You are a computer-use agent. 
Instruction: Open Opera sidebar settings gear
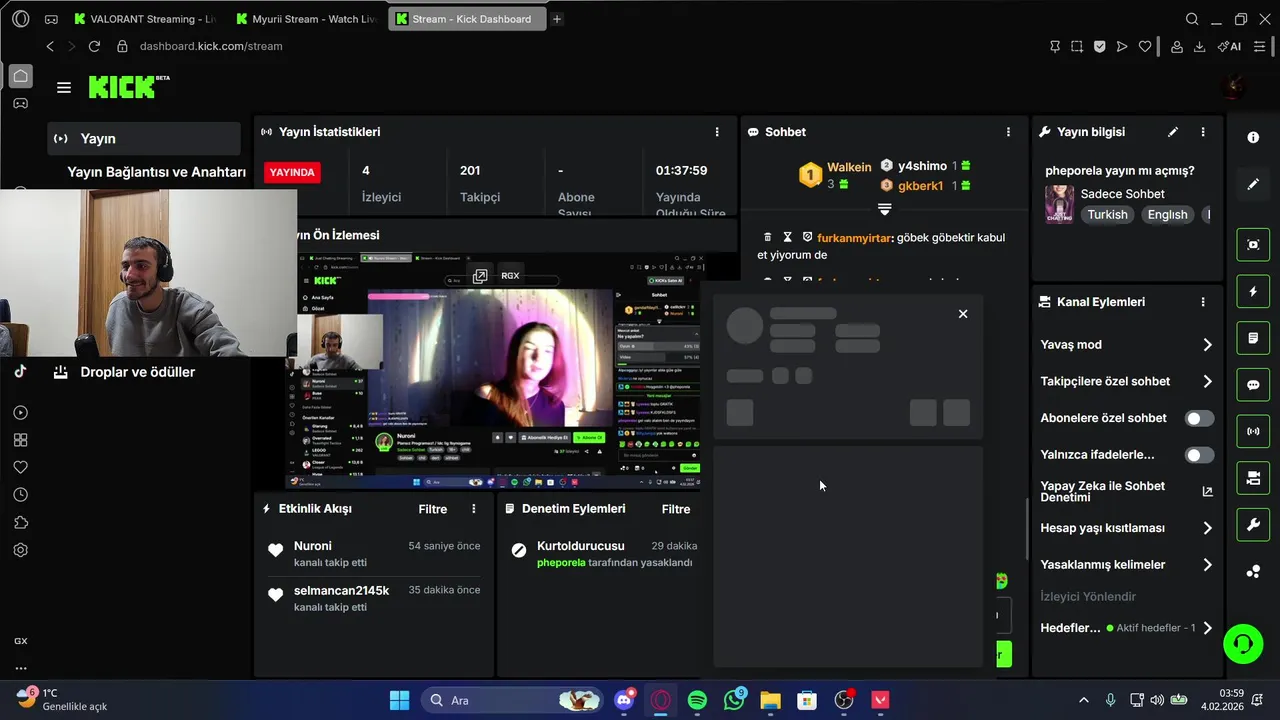20,550
